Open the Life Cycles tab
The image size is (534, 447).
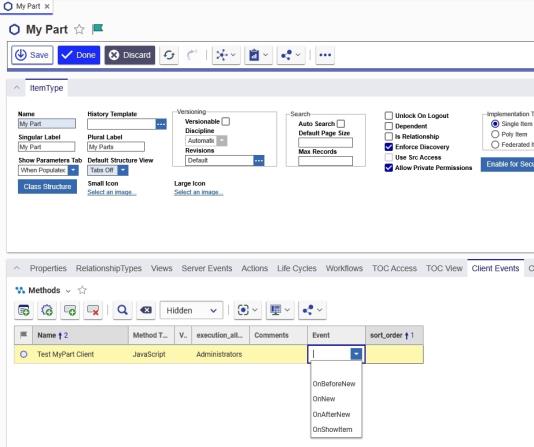(297, 268)
